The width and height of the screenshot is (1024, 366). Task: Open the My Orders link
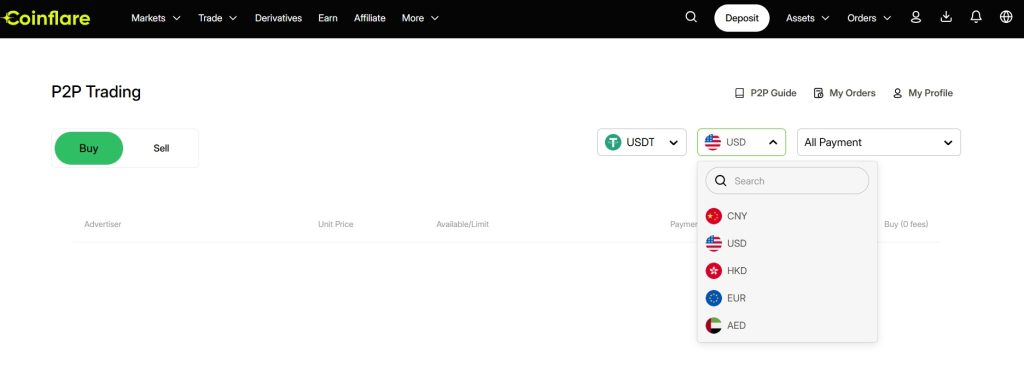pyautogui.click(x=844, y=93)
